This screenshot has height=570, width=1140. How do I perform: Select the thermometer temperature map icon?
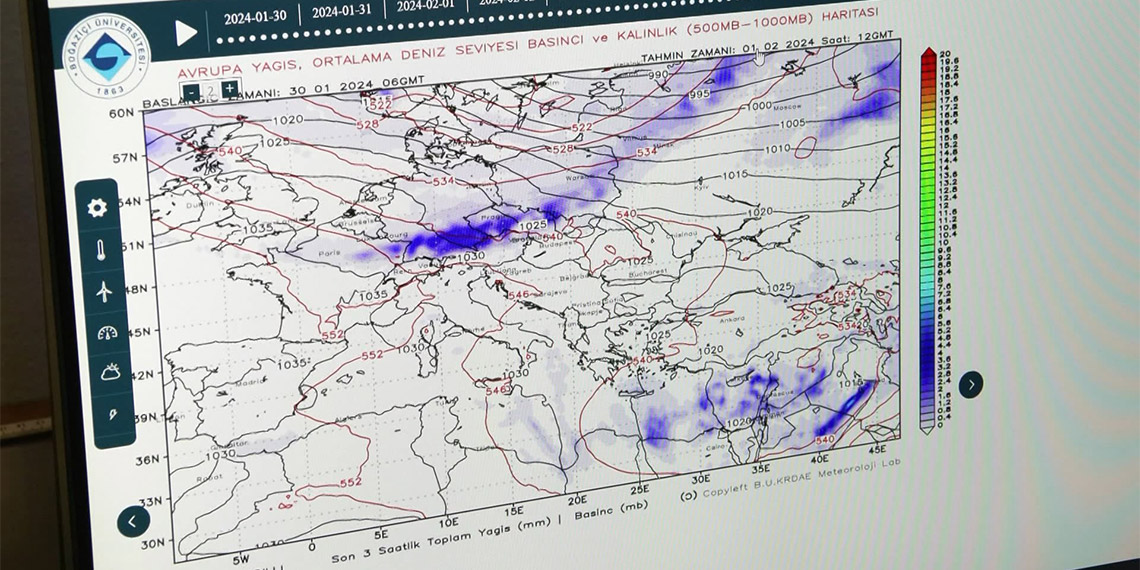[101, 250]
